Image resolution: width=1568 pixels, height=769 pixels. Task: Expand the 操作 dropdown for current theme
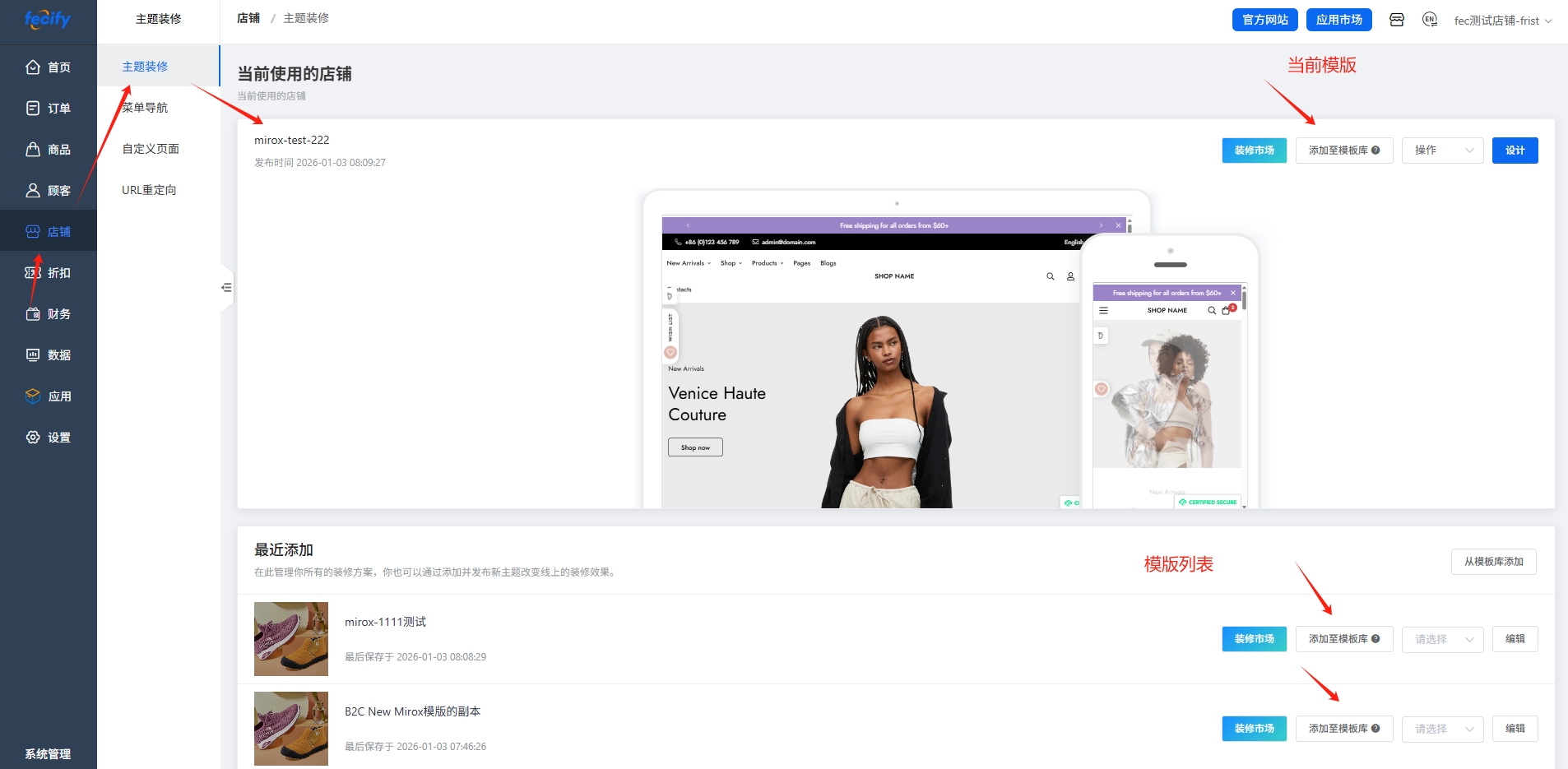(x=1443, y=151)
